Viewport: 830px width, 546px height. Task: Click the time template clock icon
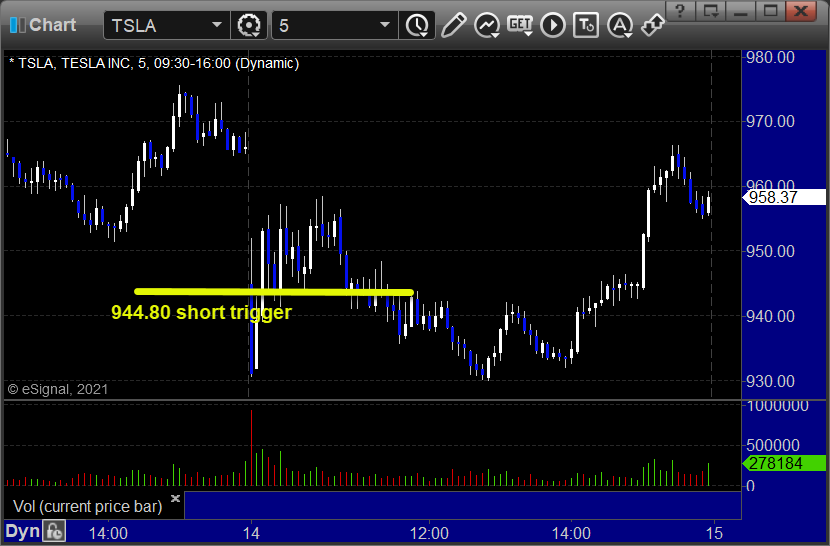(x=418, y=25)
